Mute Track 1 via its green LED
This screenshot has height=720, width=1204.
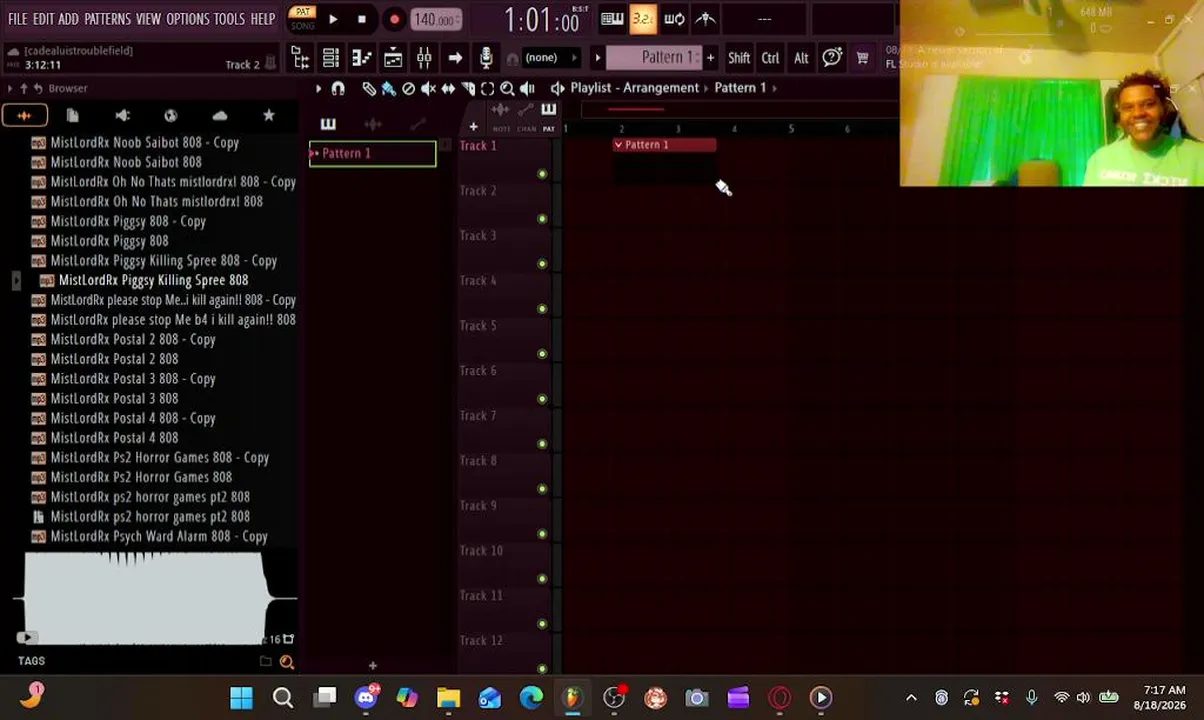(x=542, y=174)
